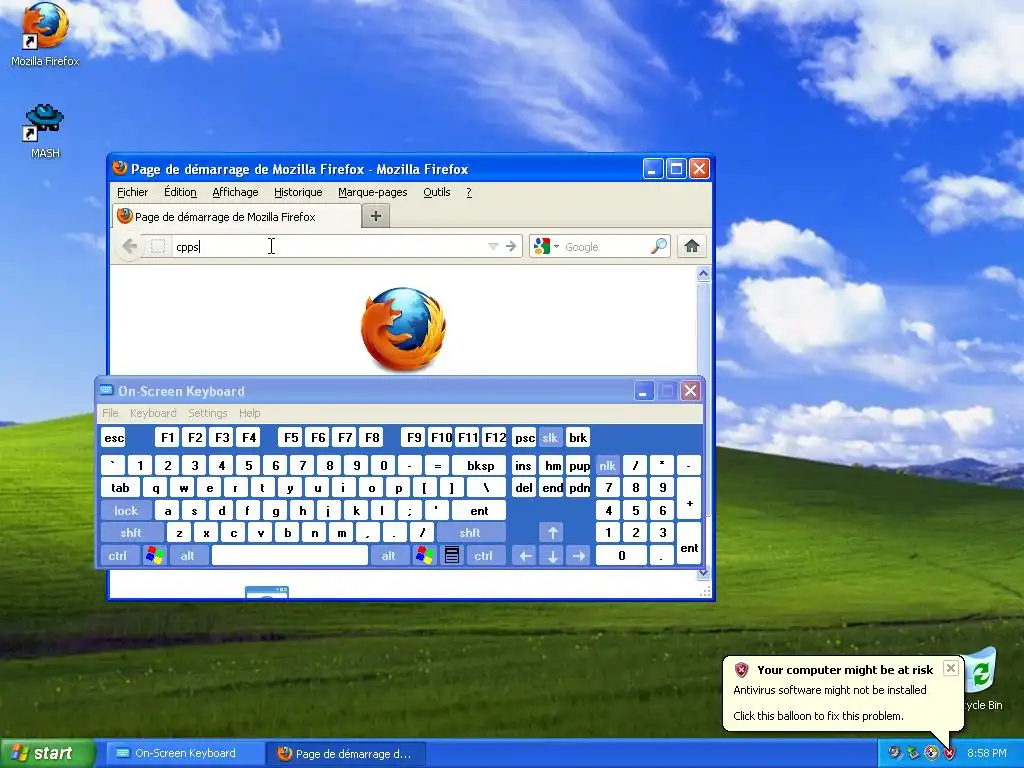Toggle the right alt key
Viewport: 1024px width, 768px height.
[x=389, y=556]
